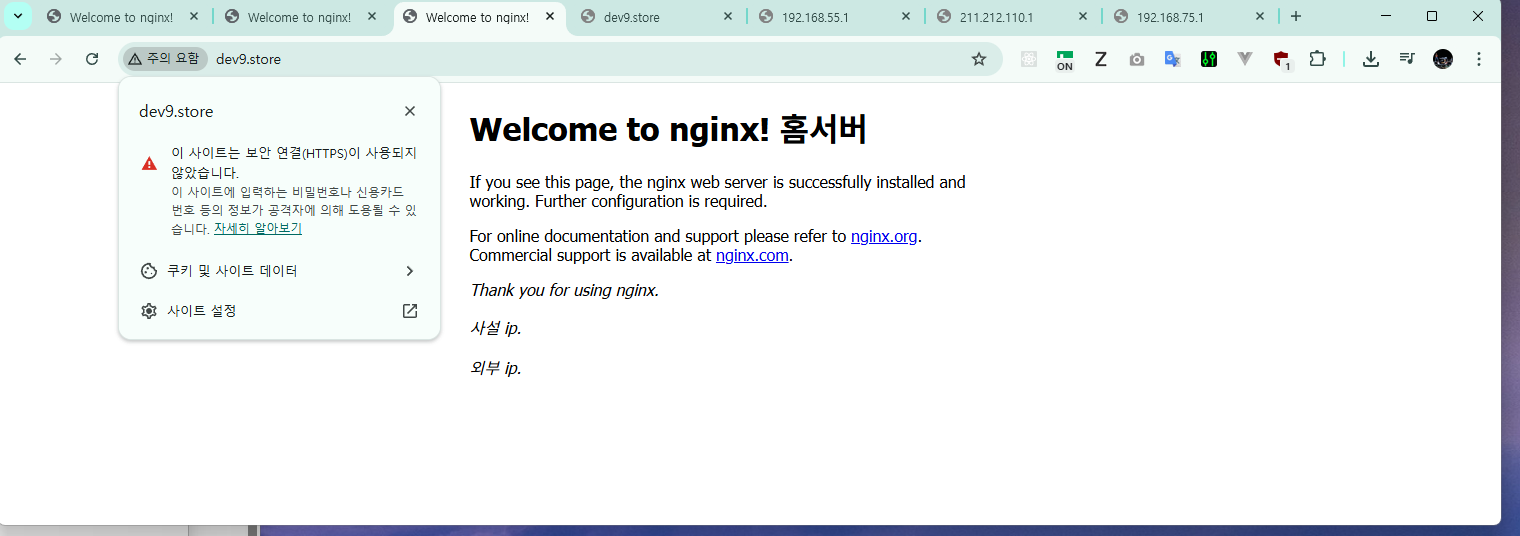
Task: Close the 211.212.110.1 tab
Action: coord(1083,17)
